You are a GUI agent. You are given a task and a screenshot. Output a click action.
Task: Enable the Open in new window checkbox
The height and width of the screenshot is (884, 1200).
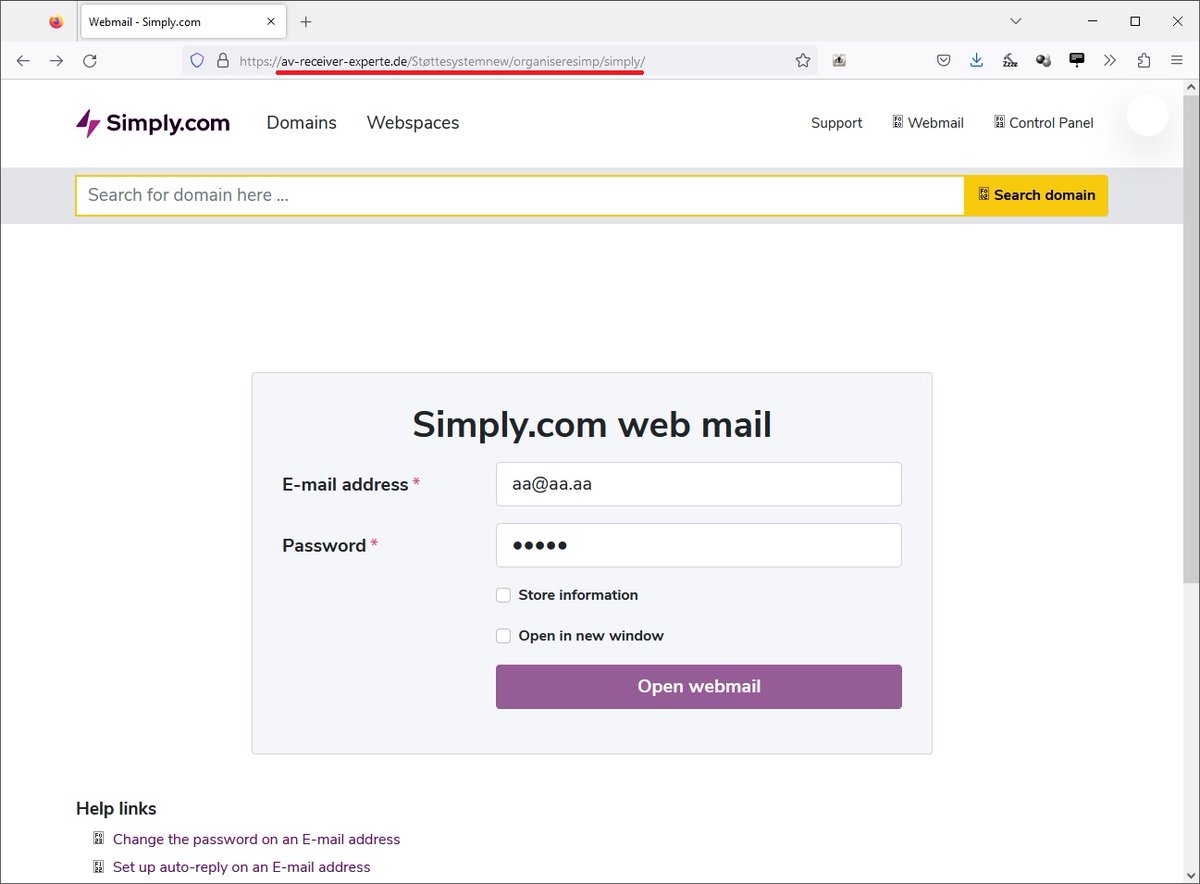(x=504, y=636)
